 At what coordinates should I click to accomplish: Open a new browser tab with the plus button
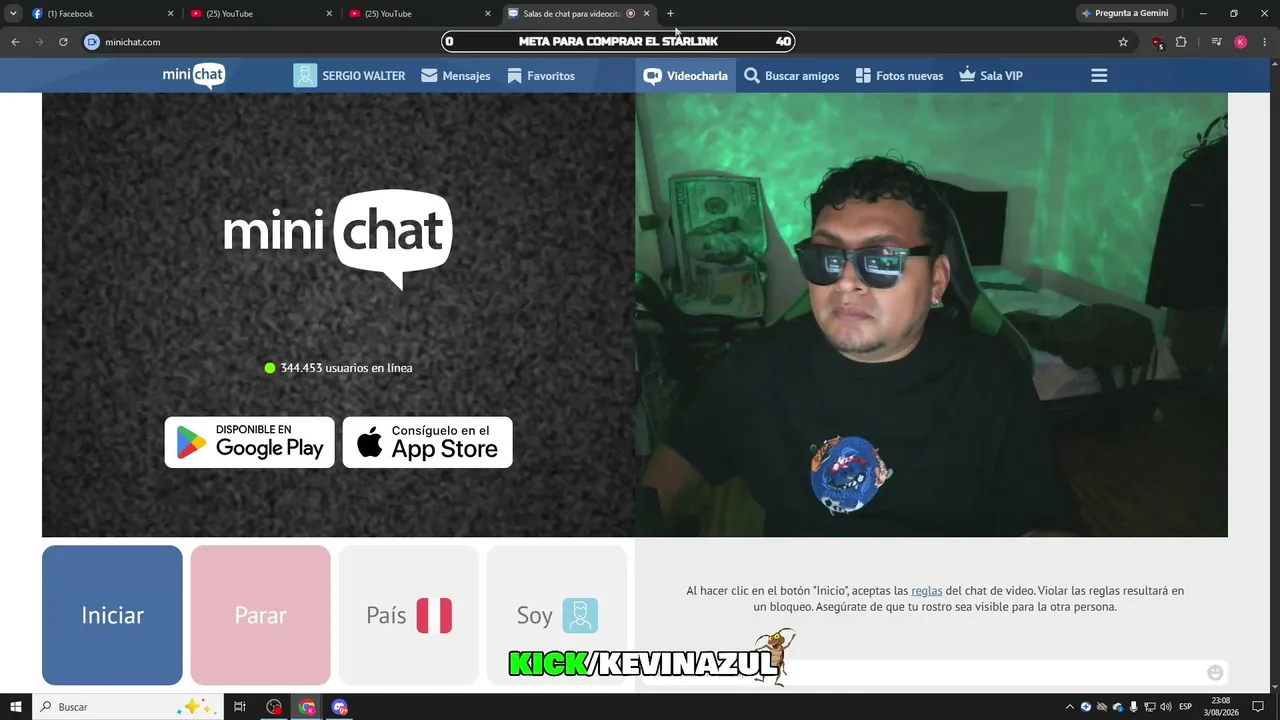670,13
